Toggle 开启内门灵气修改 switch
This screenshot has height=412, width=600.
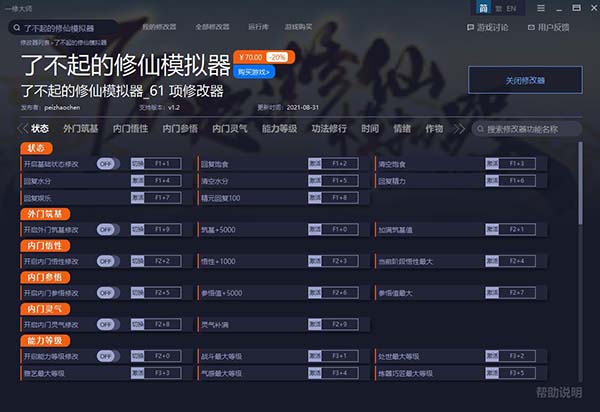point(108,325)
